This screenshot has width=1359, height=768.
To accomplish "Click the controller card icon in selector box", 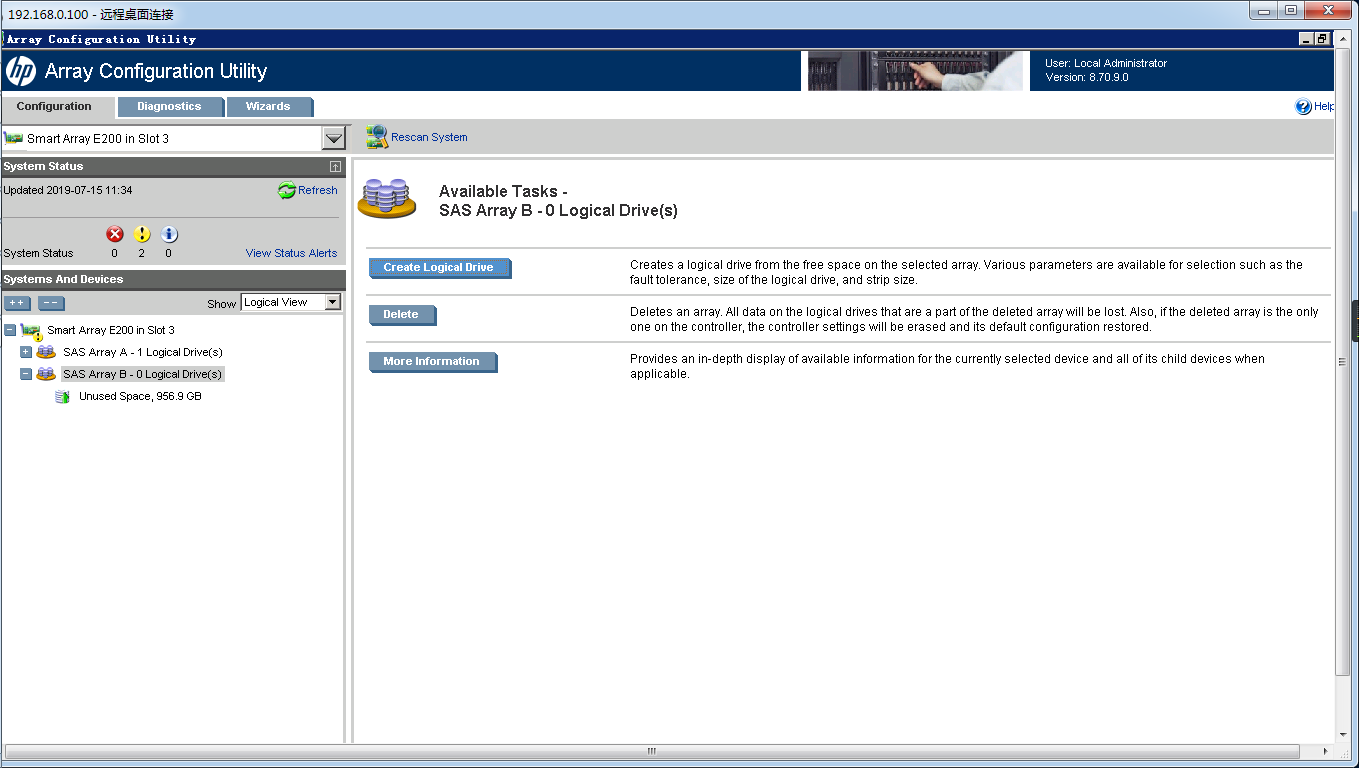I will pyautogui.click(x=13, y=138).
